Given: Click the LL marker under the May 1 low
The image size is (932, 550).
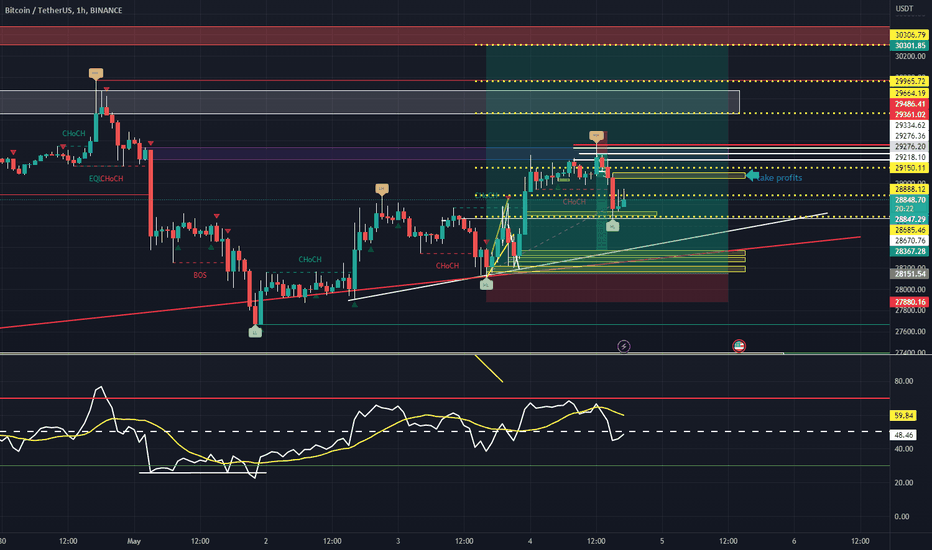Looking at the screenshot, I should [x=255, y=332].
